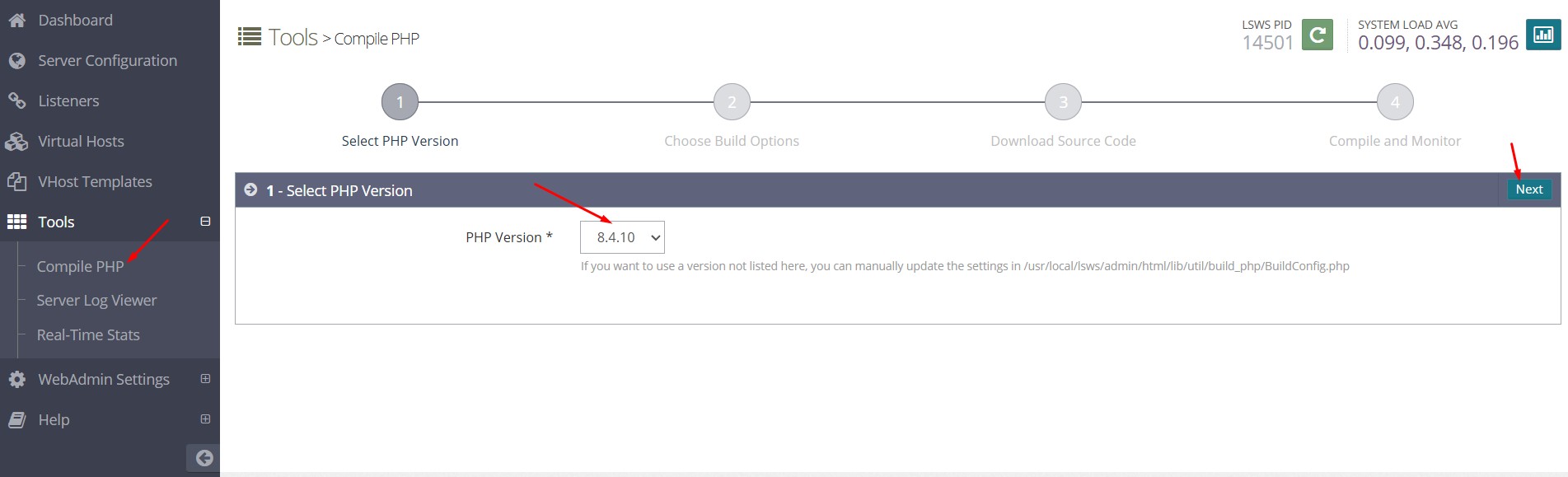Screen dimensions: 1568x477
Task: Click the Listeners chain link icon
Action: pyautogui.click(x=16, y=101)
